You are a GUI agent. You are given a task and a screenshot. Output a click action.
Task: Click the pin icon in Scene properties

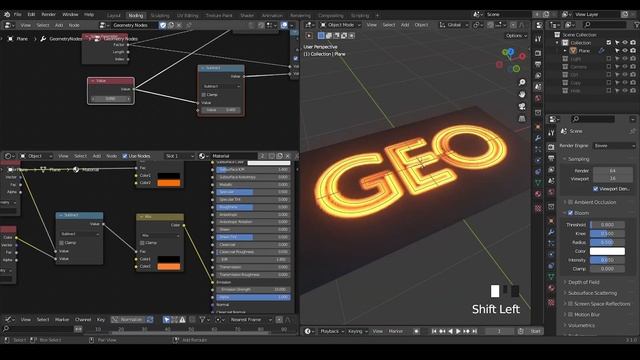632,131
